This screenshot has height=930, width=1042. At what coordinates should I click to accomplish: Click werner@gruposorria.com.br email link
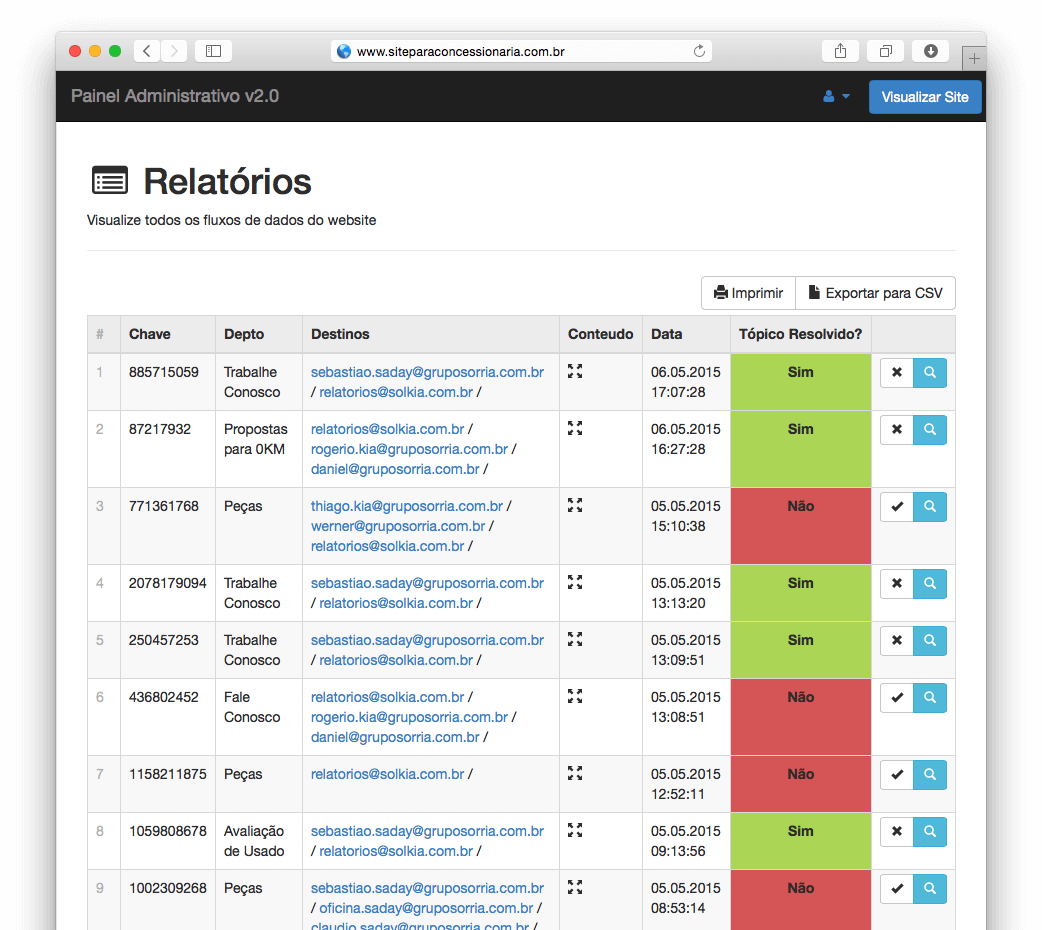pos(398,526)
